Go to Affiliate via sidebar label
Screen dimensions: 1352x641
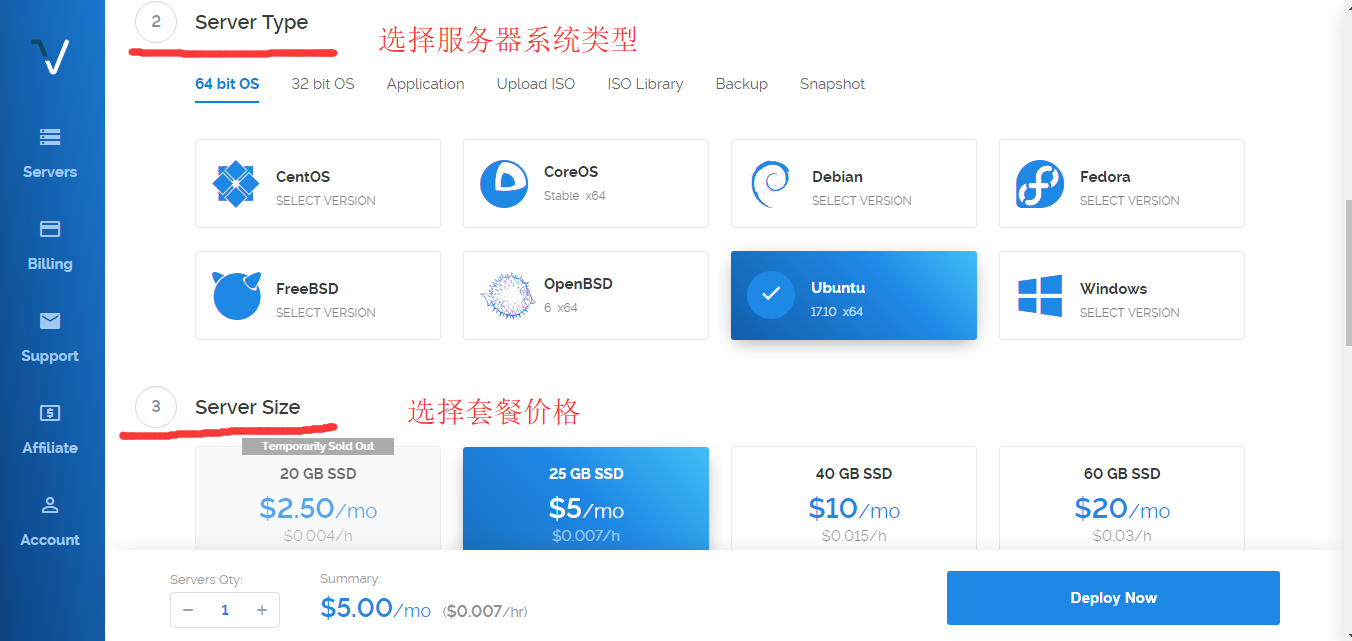tap(50, 448)
